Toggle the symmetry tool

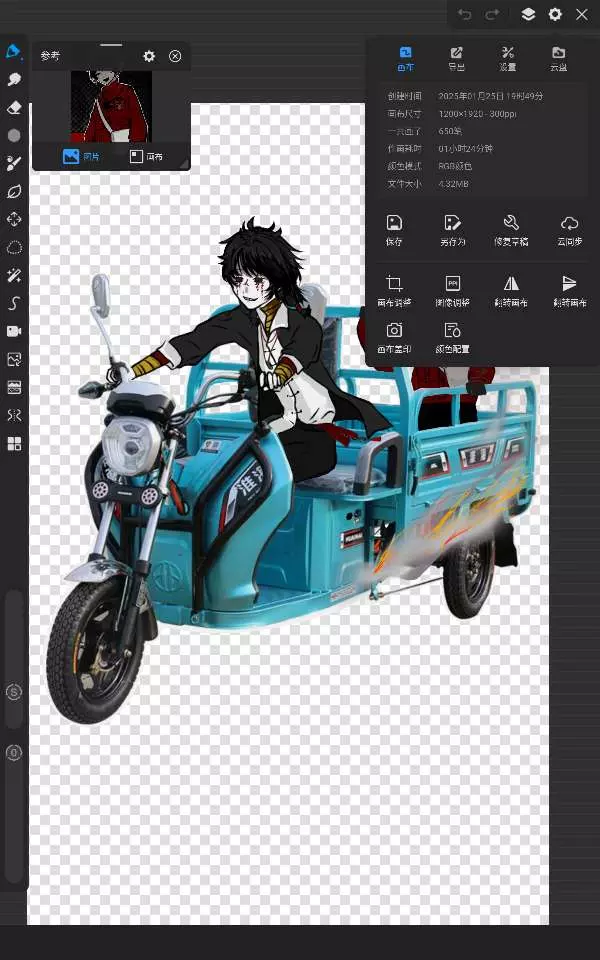click(13, 415)
